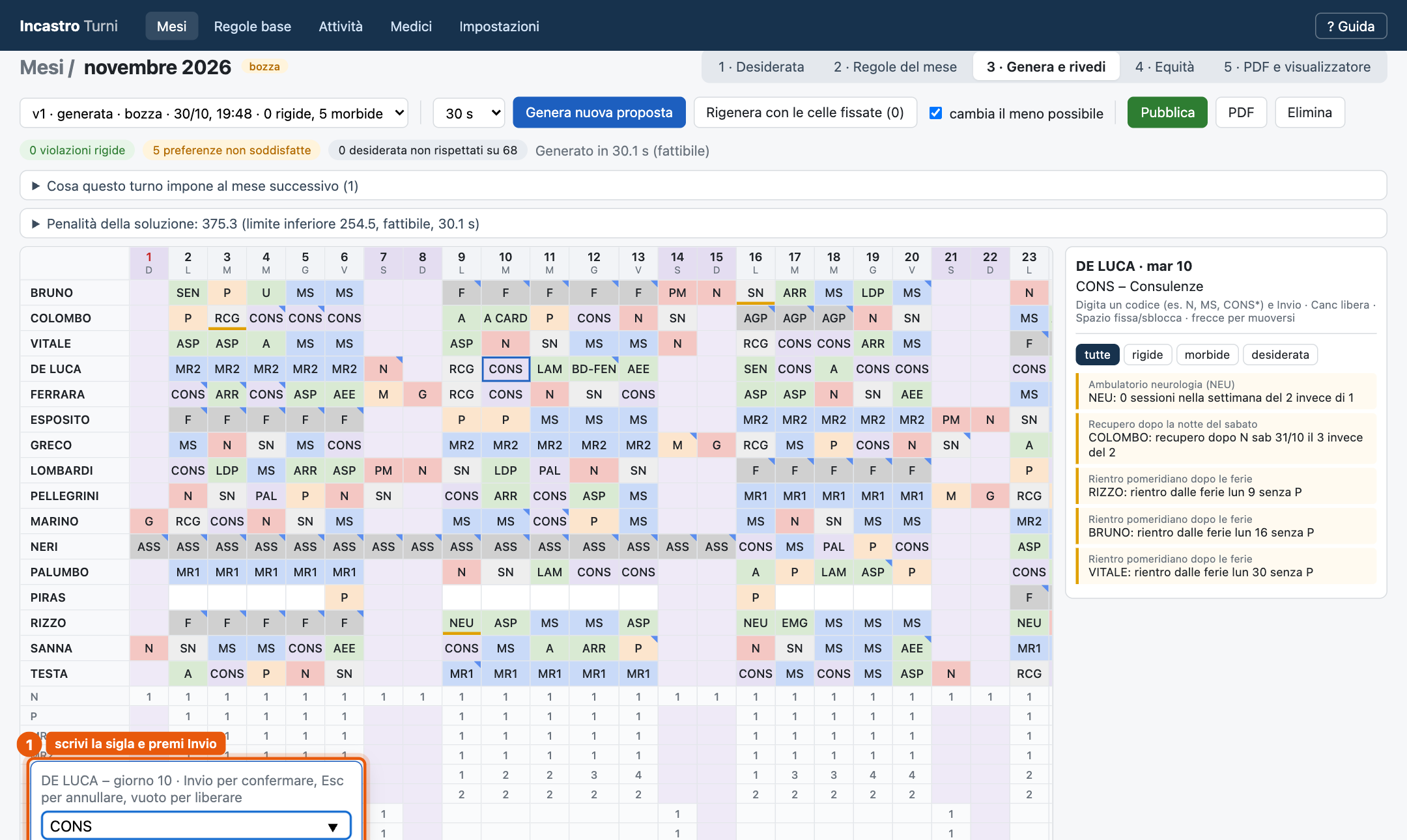The image size is (1407, 840).
Task: Select BRUNO's LDP cell on day 19
Action: [x=872, y=292]
